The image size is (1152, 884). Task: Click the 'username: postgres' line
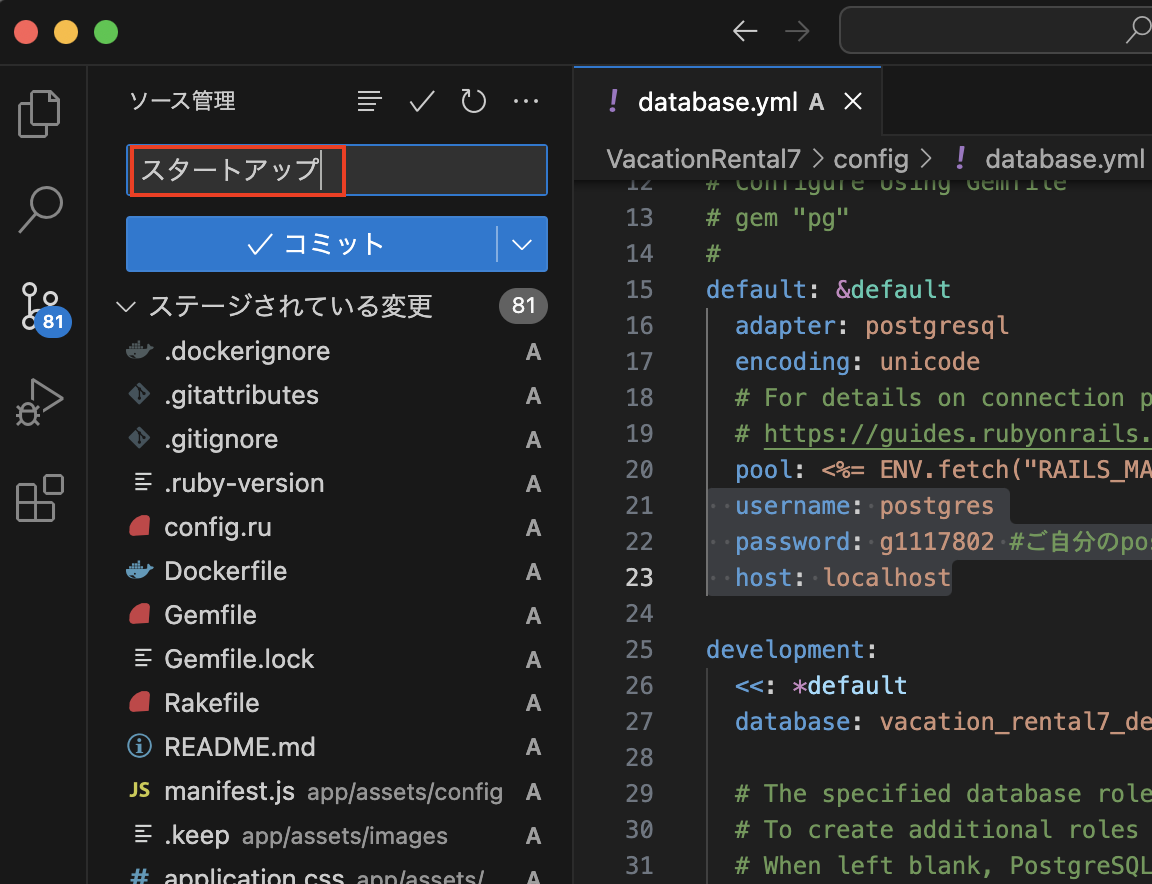pyautogui.click(x=864, y=506)
